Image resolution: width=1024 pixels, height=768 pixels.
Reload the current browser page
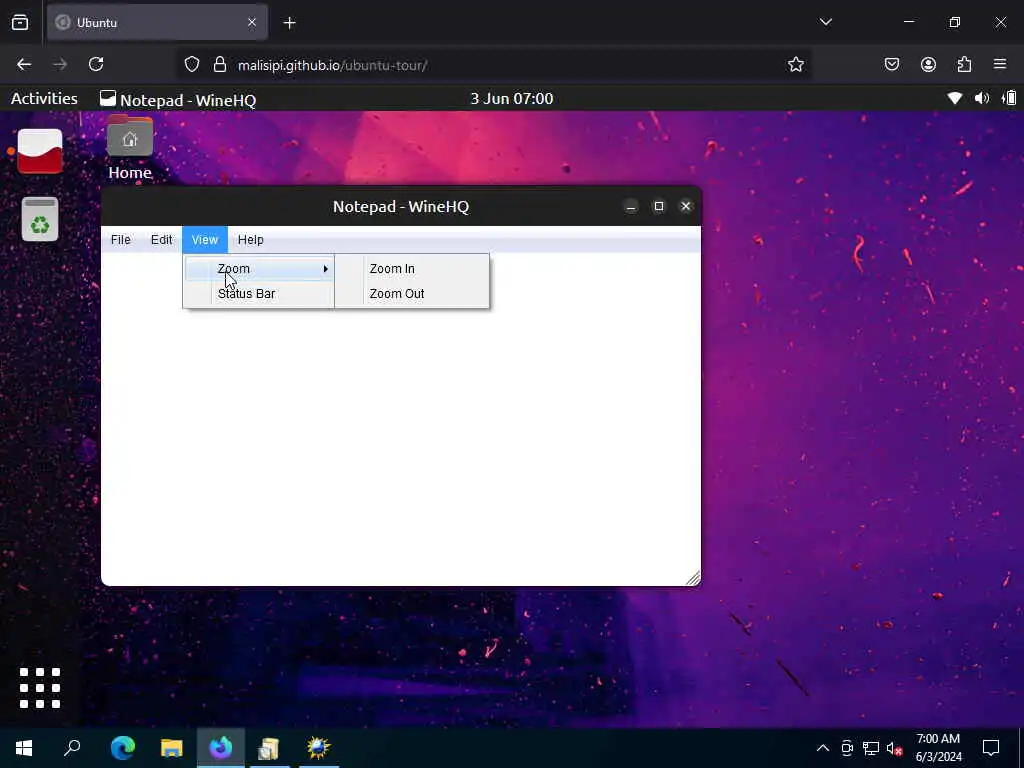[x=96, y=64]
